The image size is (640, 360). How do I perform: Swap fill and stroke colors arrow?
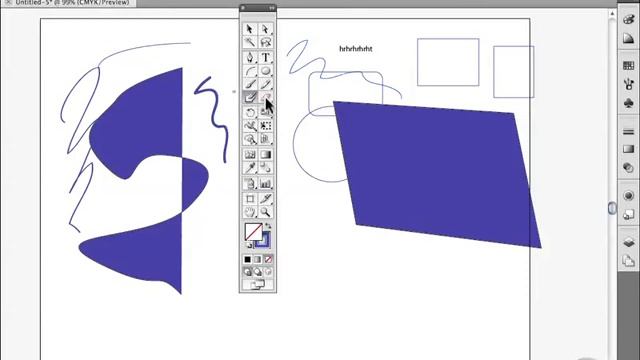pyautogui.click(x=268, y=226)
